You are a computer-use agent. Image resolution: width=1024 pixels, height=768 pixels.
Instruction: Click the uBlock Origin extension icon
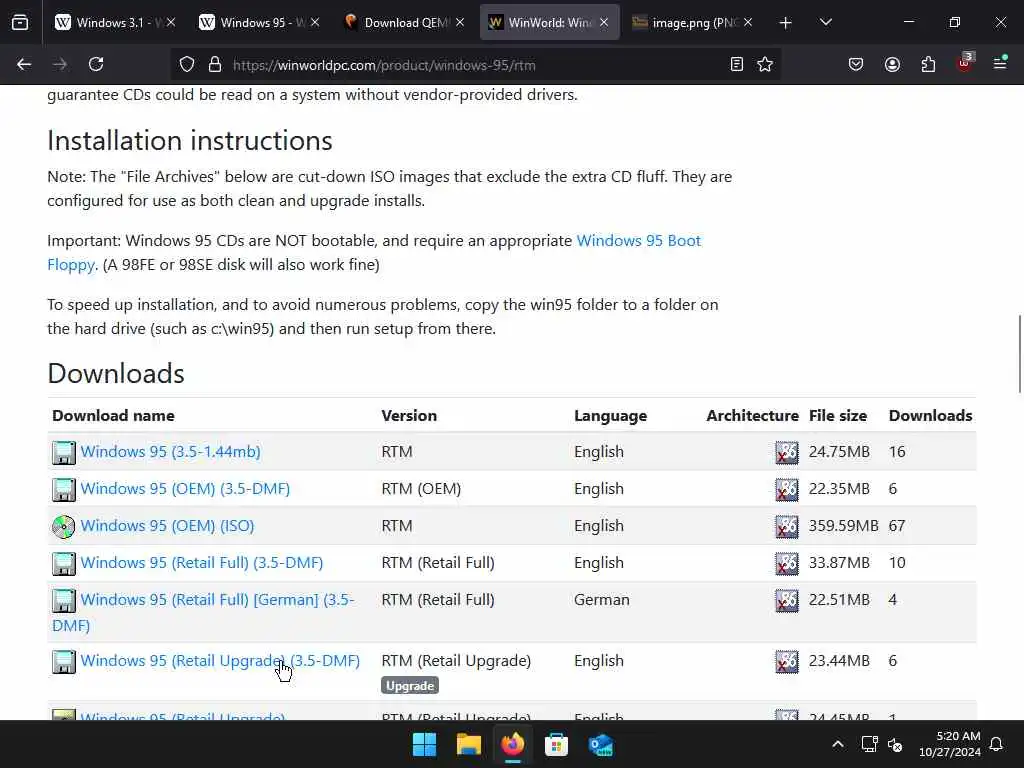coord(965,63)
